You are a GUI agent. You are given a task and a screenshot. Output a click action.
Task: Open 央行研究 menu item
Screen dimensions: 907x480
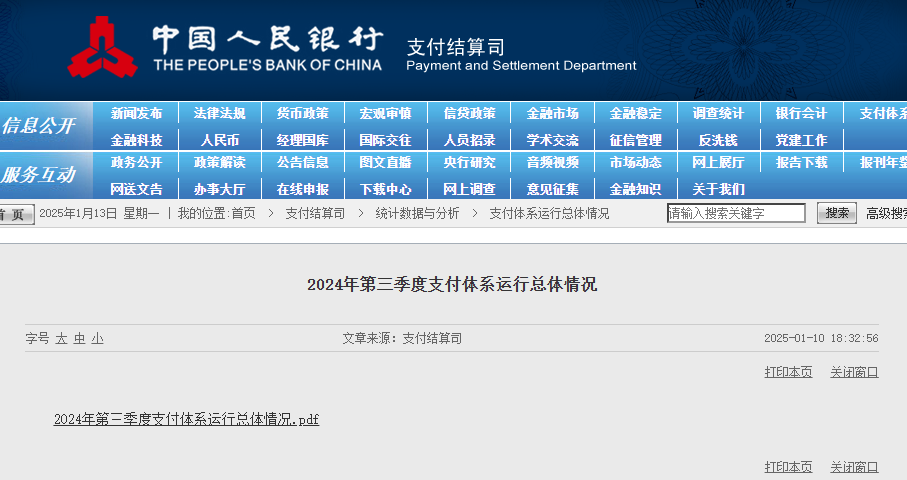click(x=470, y=163)
